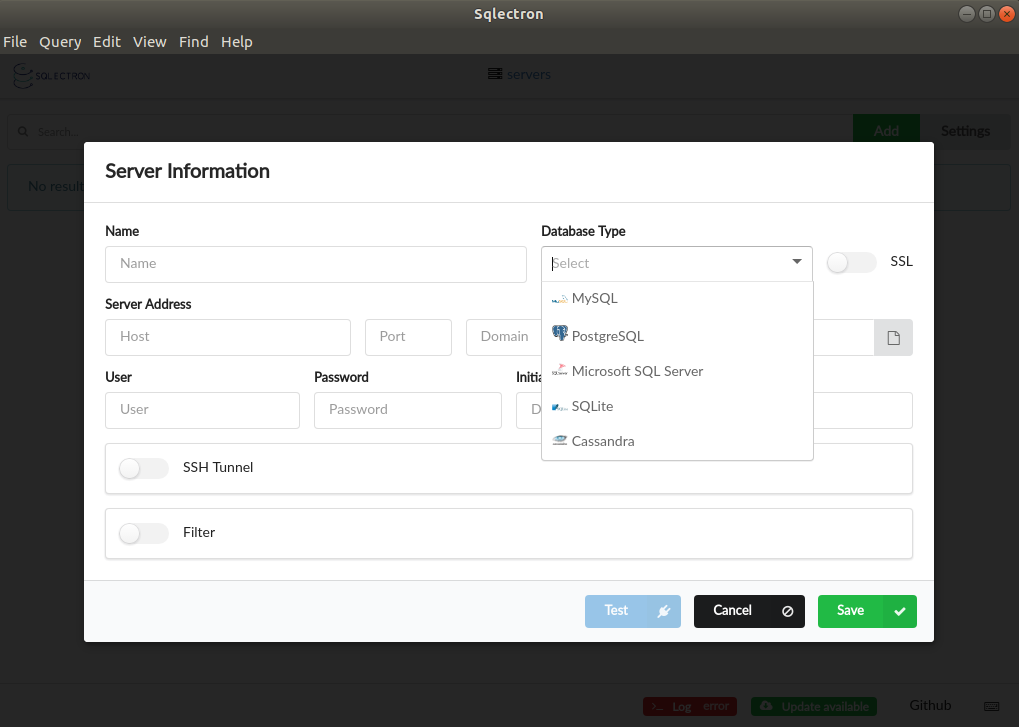Screen dimensions: 1019x727
Task: Click the Microsoft SQL Server logo icon
Action: [x=559, y=370]
